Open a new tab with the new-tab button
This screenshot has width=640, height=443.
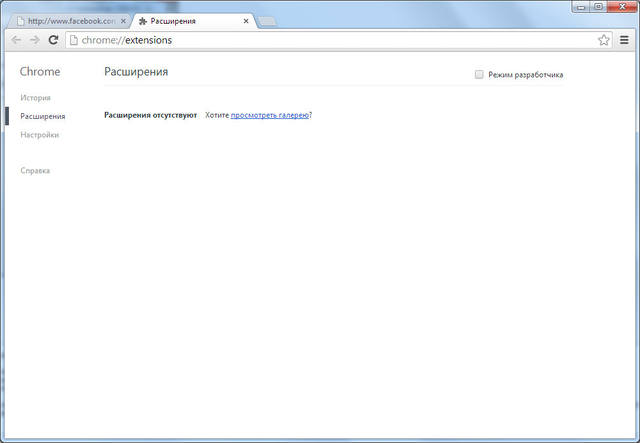point(267,21)
